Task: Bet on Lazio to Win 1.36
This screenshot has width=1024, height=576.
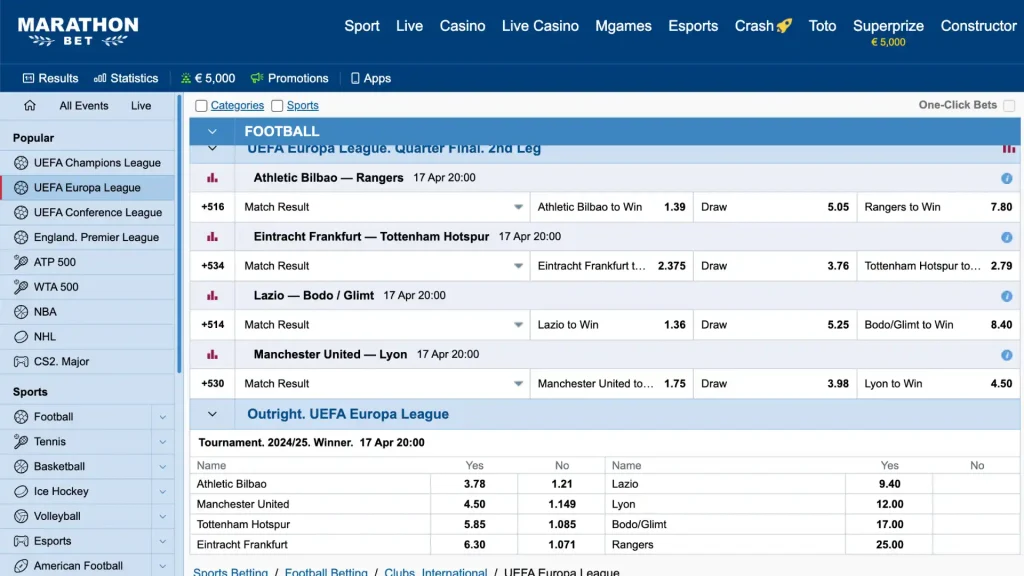Action: pyautogui.click(x=611, y=325)
